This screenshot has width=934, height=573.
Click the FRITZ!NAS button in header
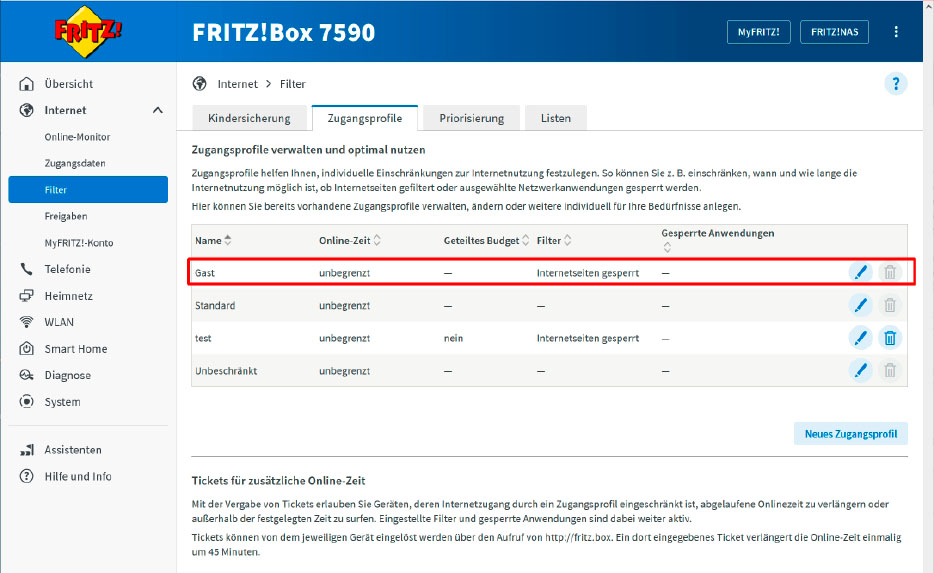834,32
